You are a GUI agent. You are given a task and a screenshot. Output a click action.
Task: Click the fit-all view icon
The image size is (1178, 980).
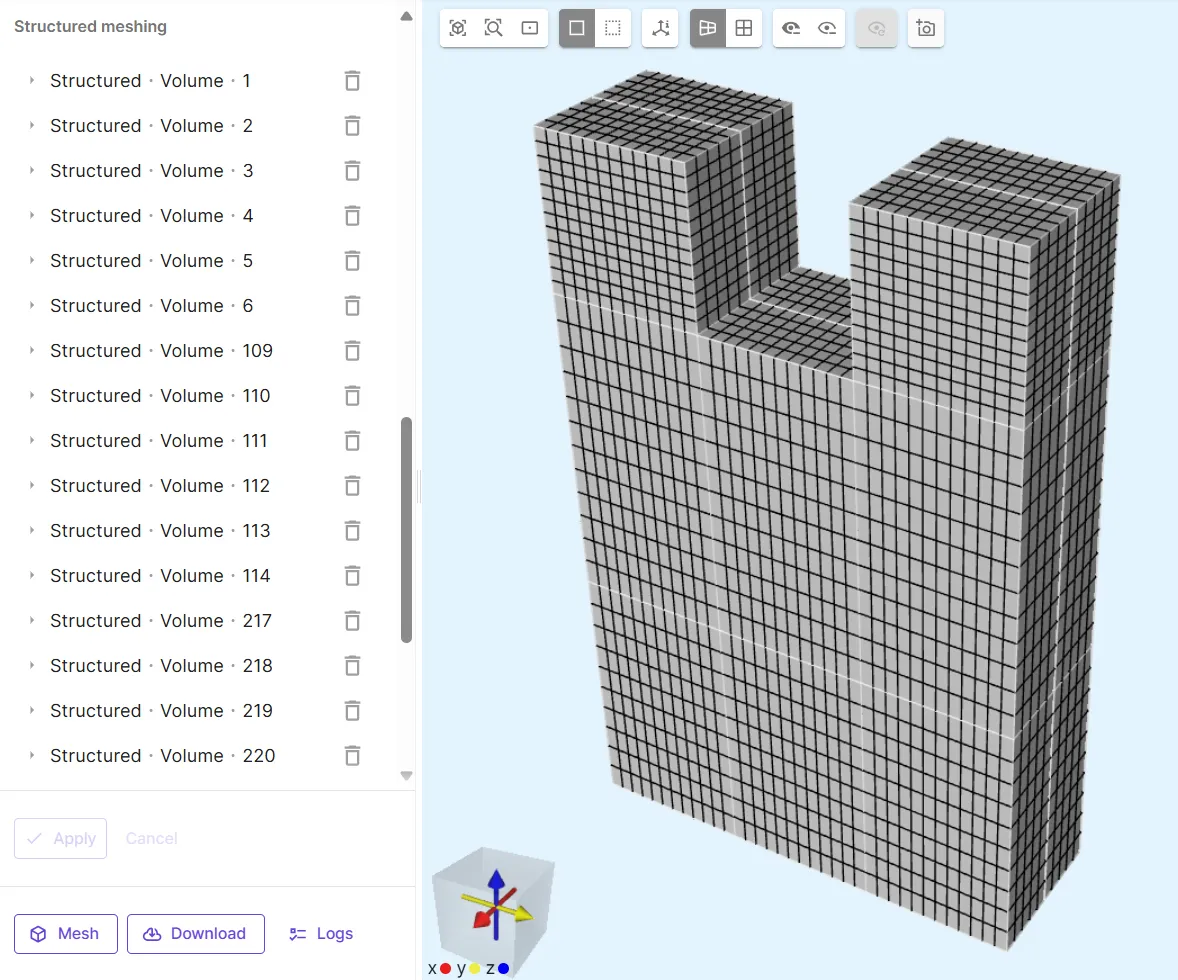(x=458, y=28)
